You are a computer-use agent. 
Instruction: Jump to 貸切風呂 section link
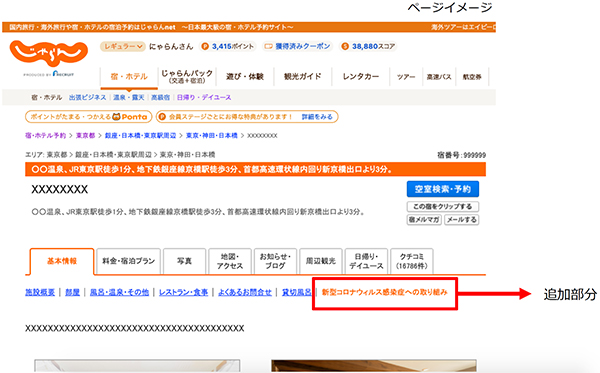(x=297, y=293)
